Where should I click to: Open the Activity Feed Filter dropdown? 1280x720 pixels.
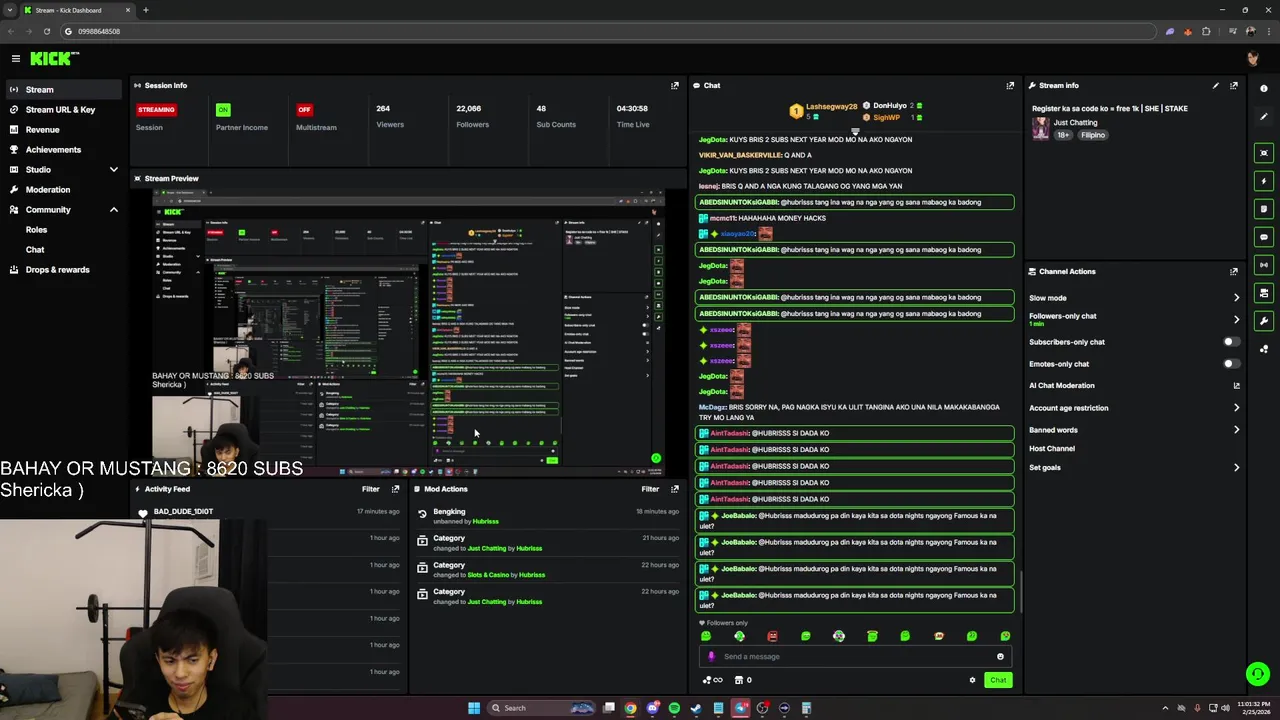[x=370, y=489]
